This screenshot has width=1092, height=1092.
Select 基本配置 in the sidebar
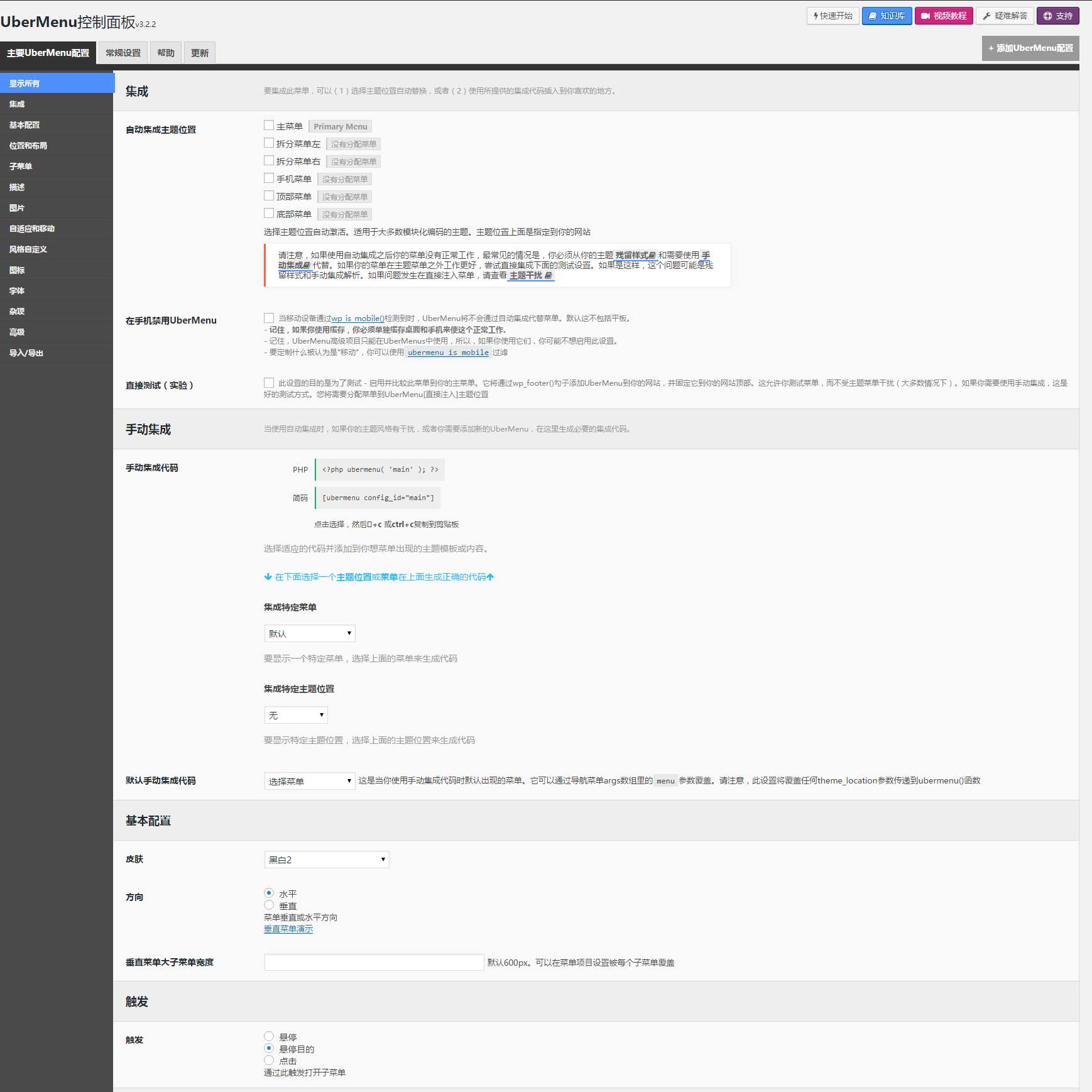57,124
